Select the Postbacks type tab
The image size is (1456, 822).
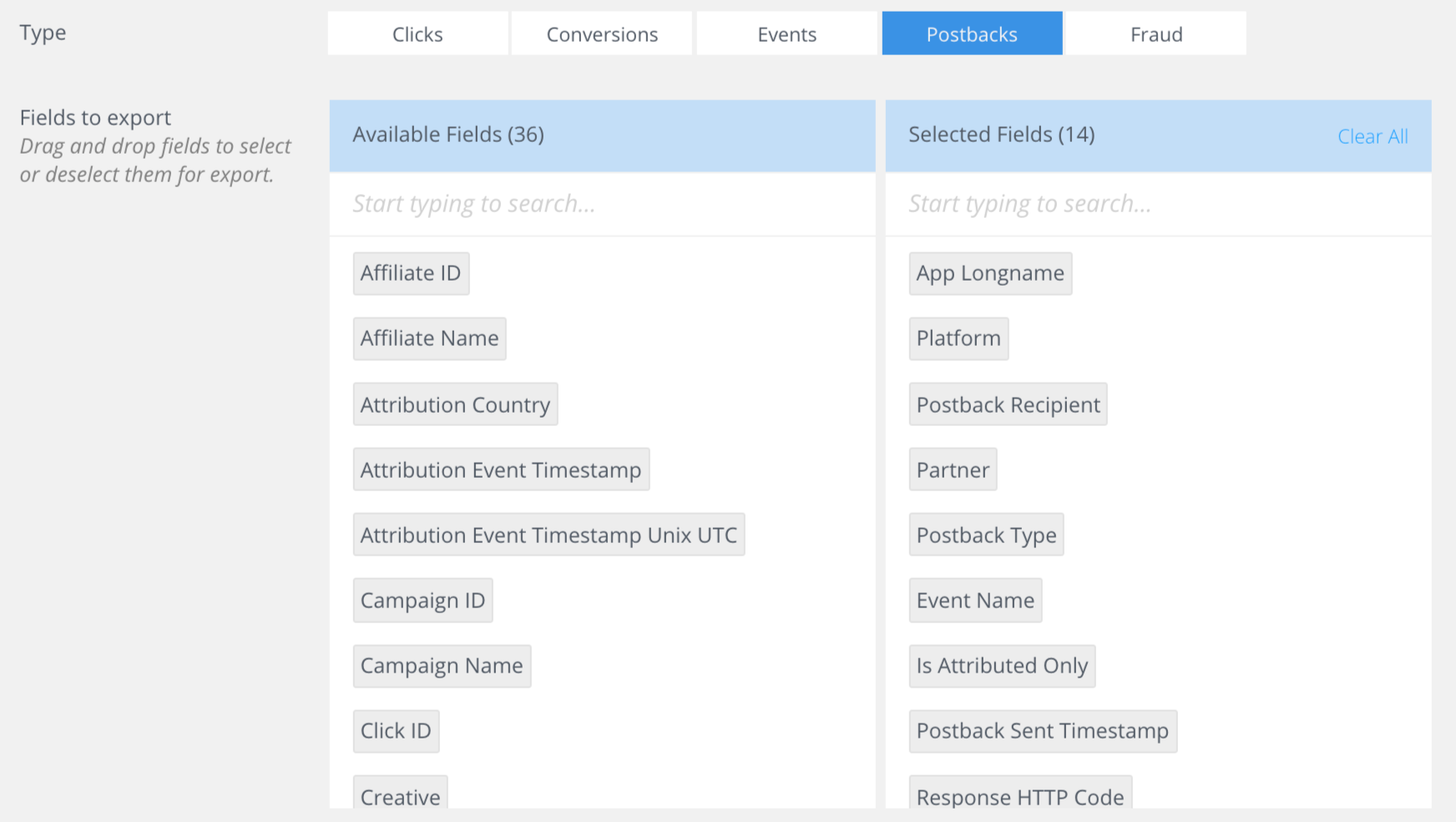972,34
